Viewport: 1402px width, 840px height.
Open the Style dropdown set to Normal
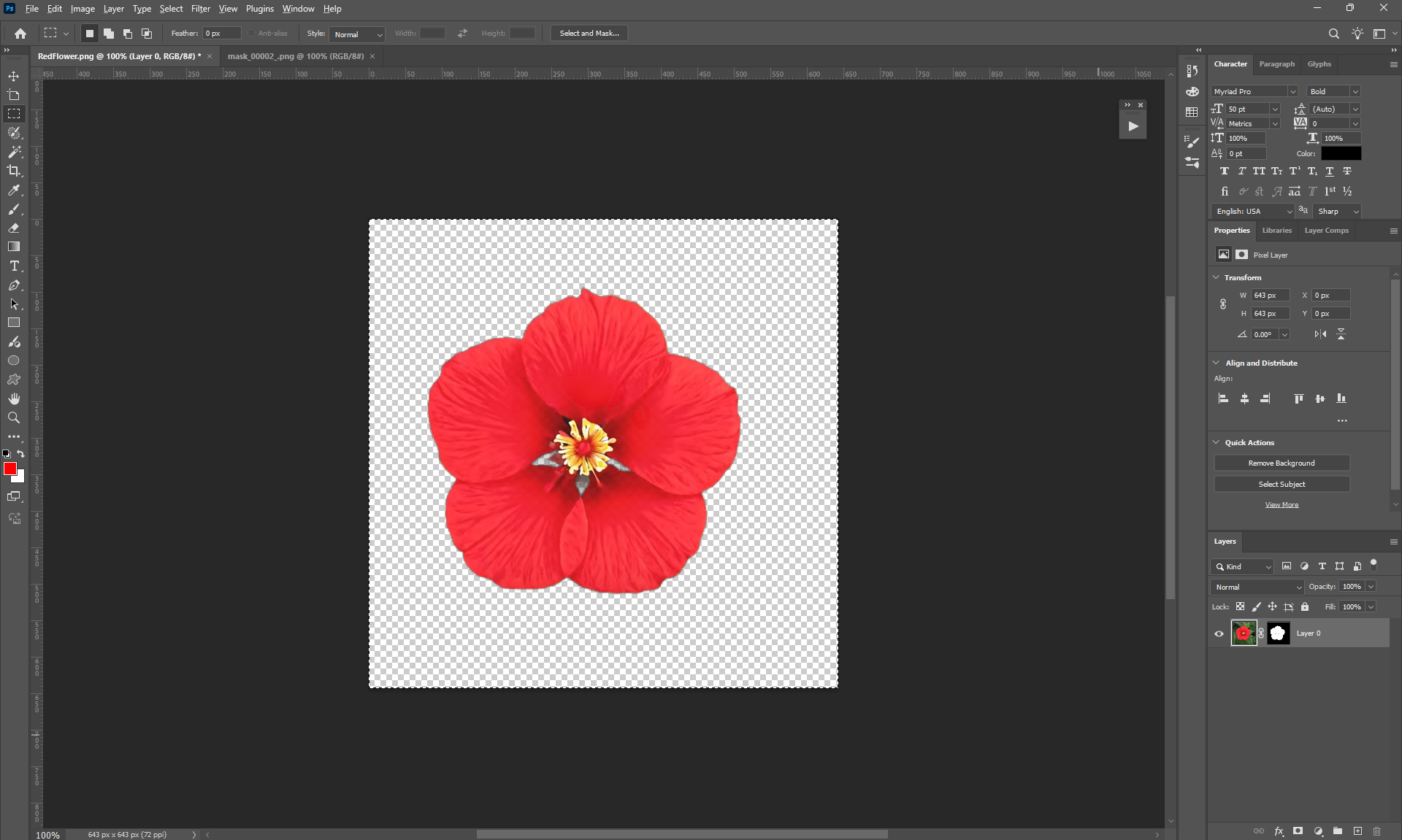pyautogui.click(x=357, y=34)
